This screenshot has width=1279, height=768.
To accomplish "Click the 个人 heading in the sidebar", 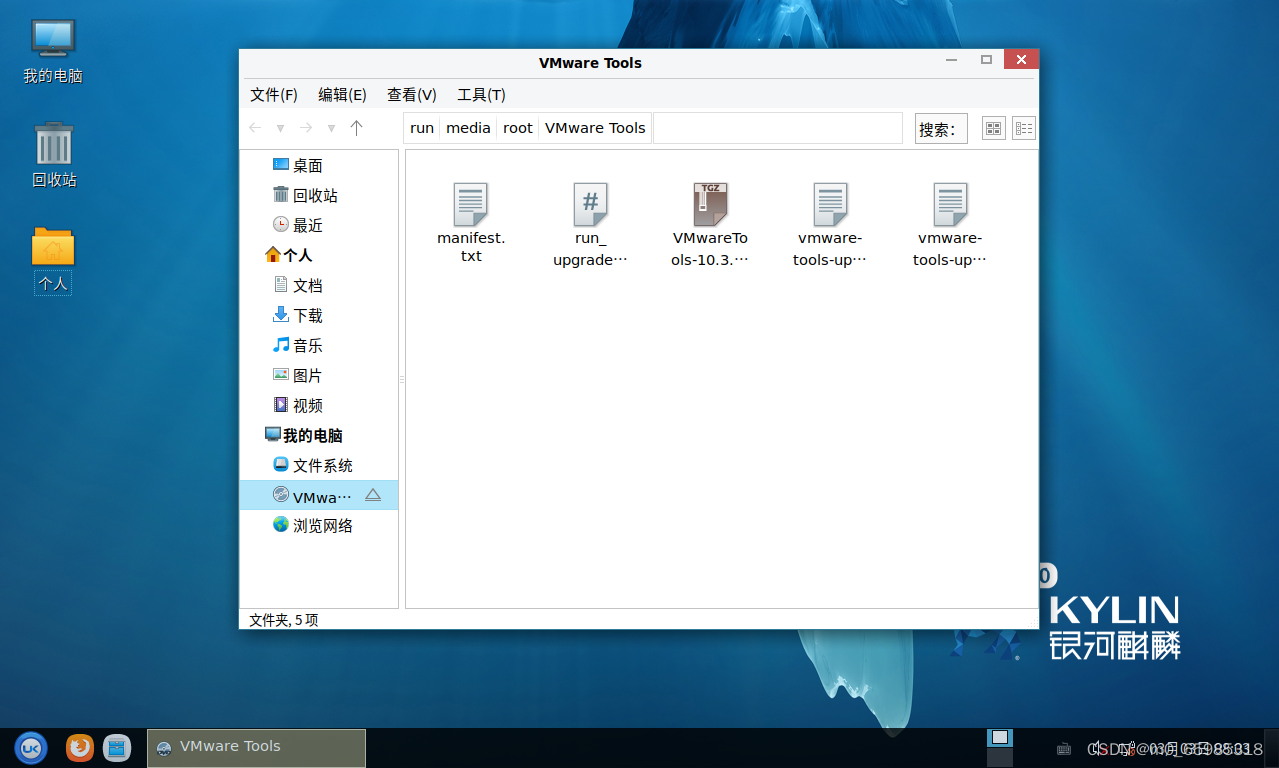I will click(319, 255).
